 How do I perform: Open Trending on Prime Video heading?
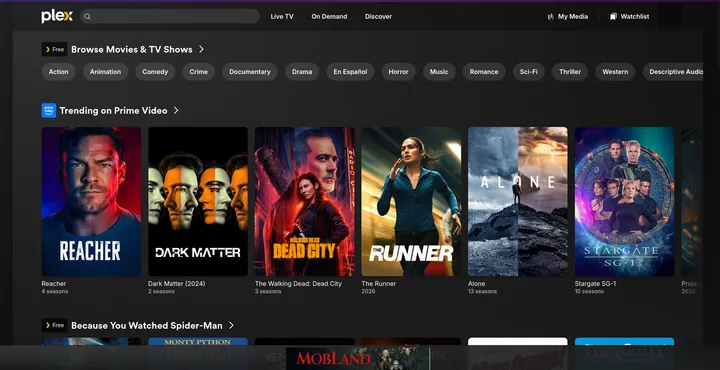click(x=113, y=111)
